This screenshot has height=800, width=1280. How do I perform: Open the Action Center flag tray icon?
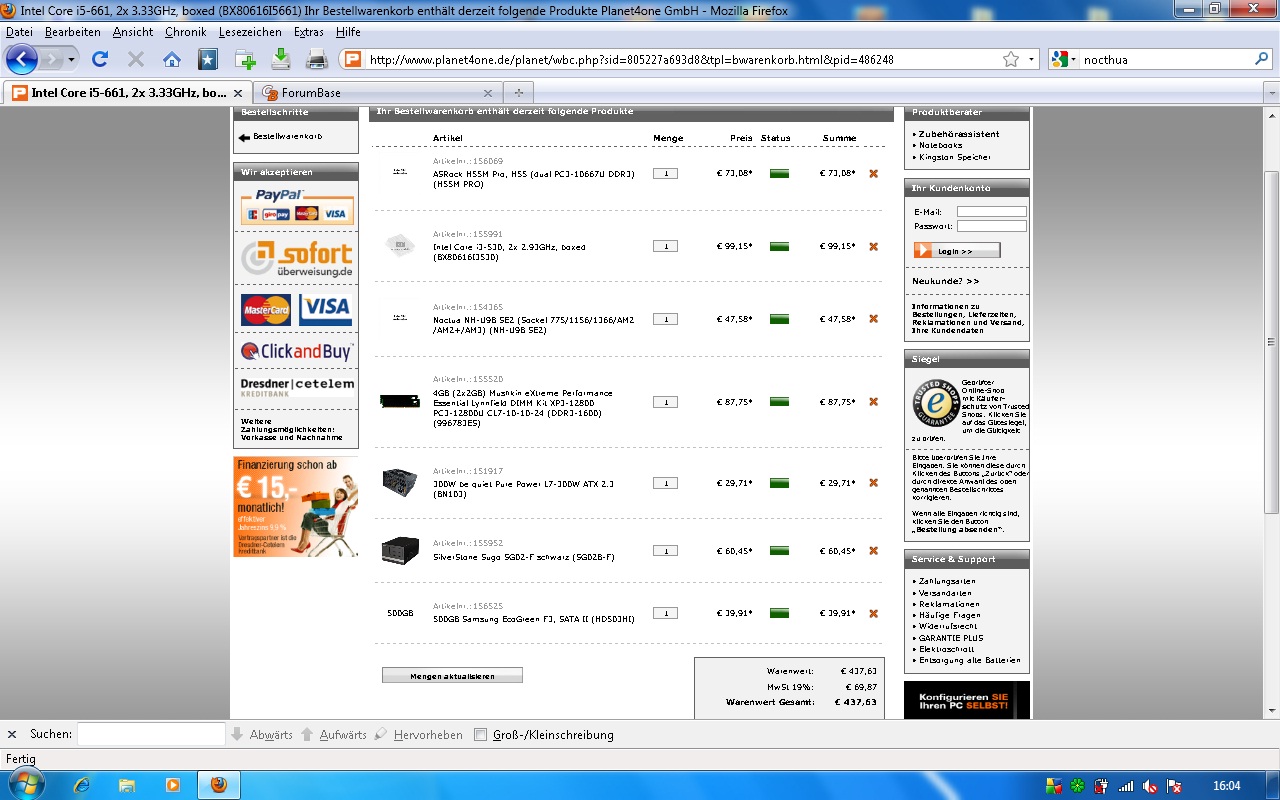pyautogui.click(x=1175, y=786)
